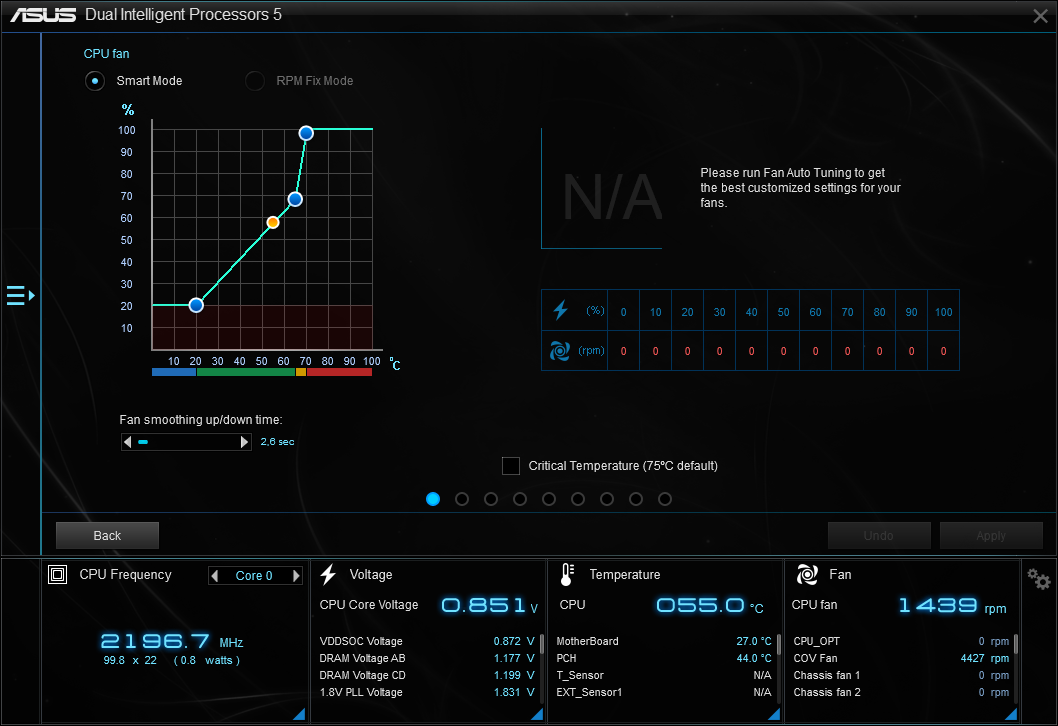Click the Undo button

[879, 536]
